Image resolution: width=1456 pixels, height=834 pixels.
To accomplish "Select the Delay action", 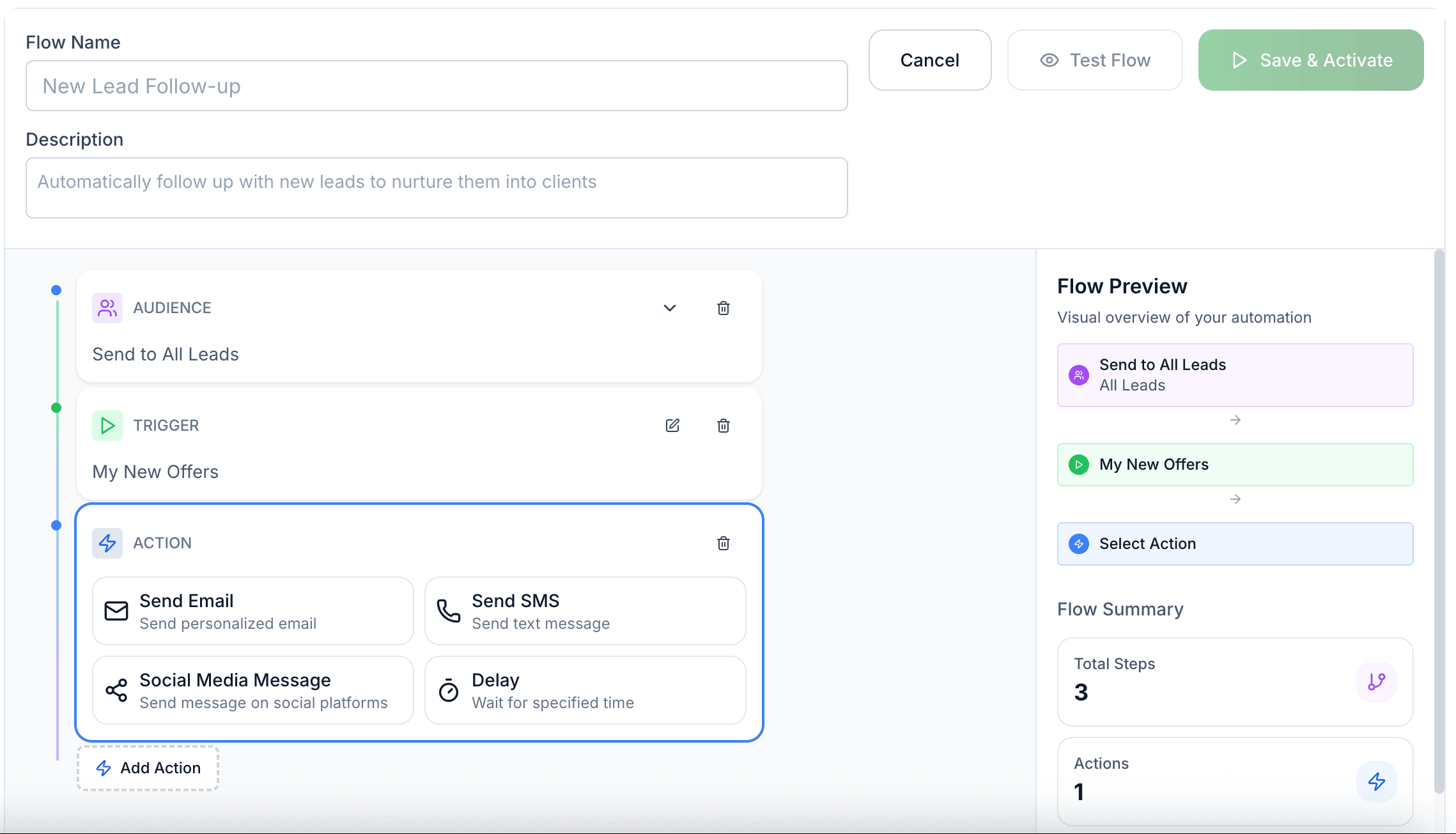I will pos(584,690).
